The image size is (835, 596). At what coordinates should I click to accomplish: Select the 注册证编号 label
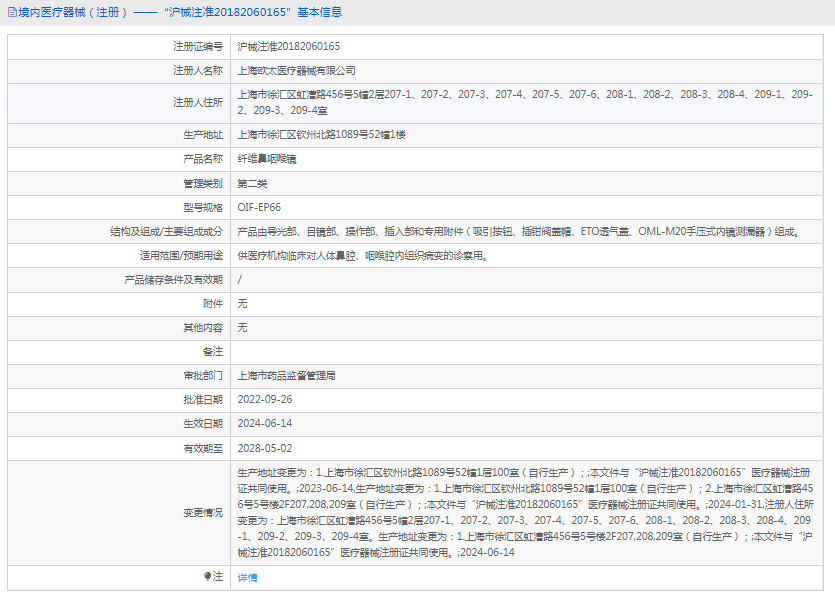pos(198,46)
